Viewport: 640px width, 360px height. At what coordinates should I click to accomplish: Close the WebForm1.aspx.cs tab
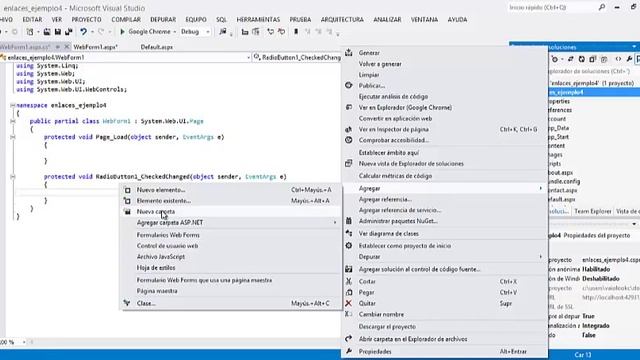67,47
